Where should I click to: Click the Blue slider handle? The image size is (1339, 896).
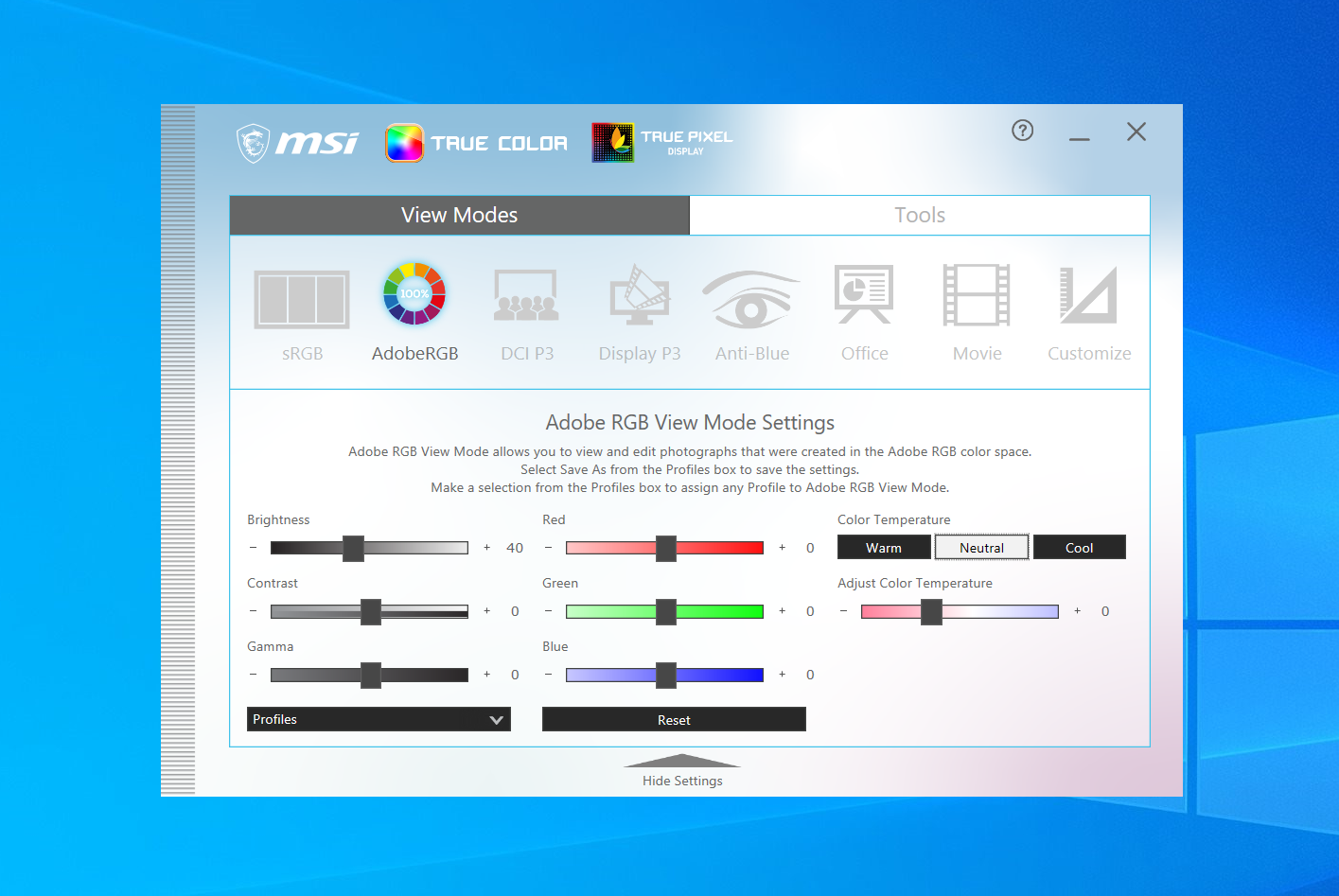(x=666, y=675)
